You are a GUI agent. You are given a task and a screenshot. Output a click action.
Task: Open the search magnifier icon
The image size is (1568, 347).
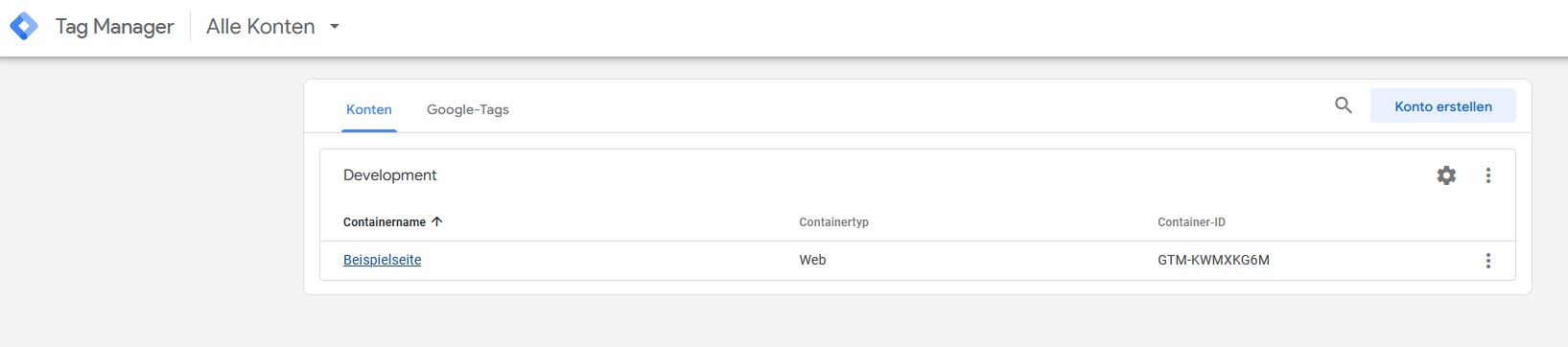coord(1344,105)
